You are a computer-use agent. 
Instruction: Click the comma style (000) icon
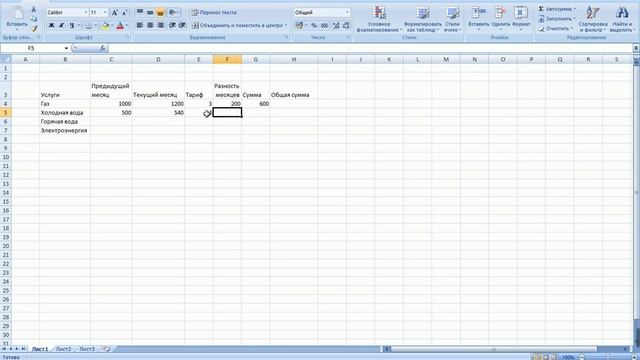tap(324, 25)
